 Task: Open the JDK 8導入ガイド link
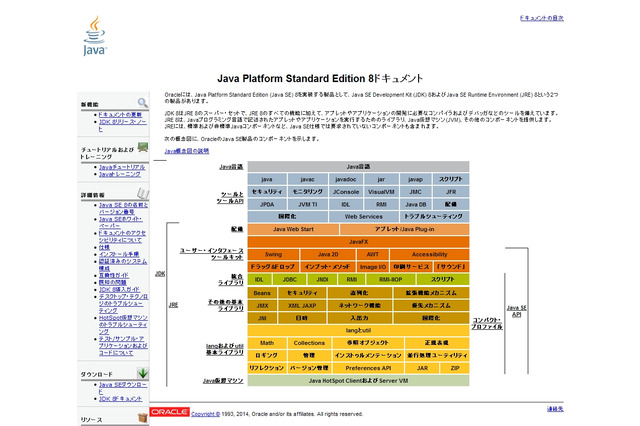coord(119,289)
